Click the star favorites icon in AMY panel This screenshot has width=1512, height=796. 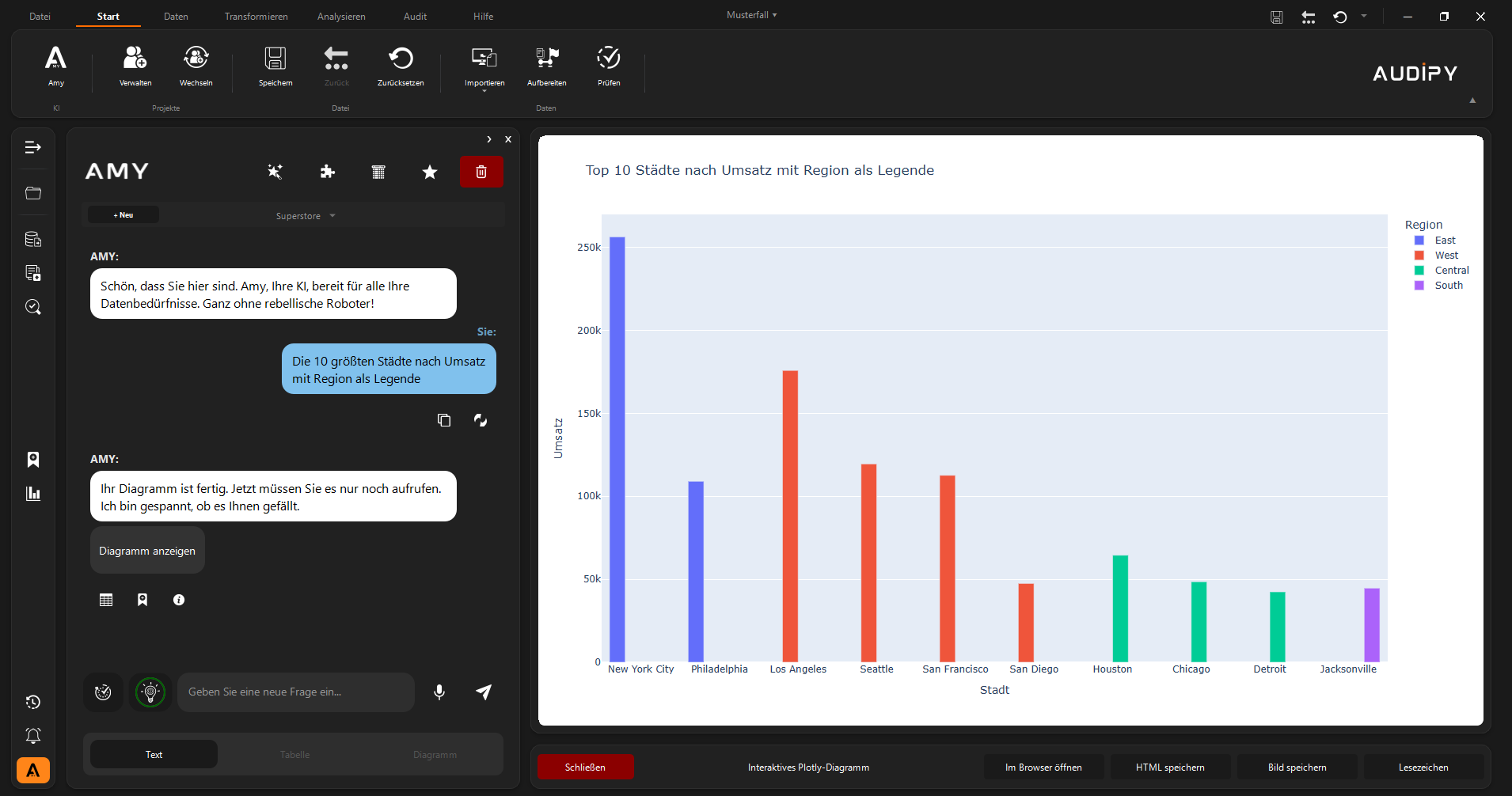click(x=430, y=172)
